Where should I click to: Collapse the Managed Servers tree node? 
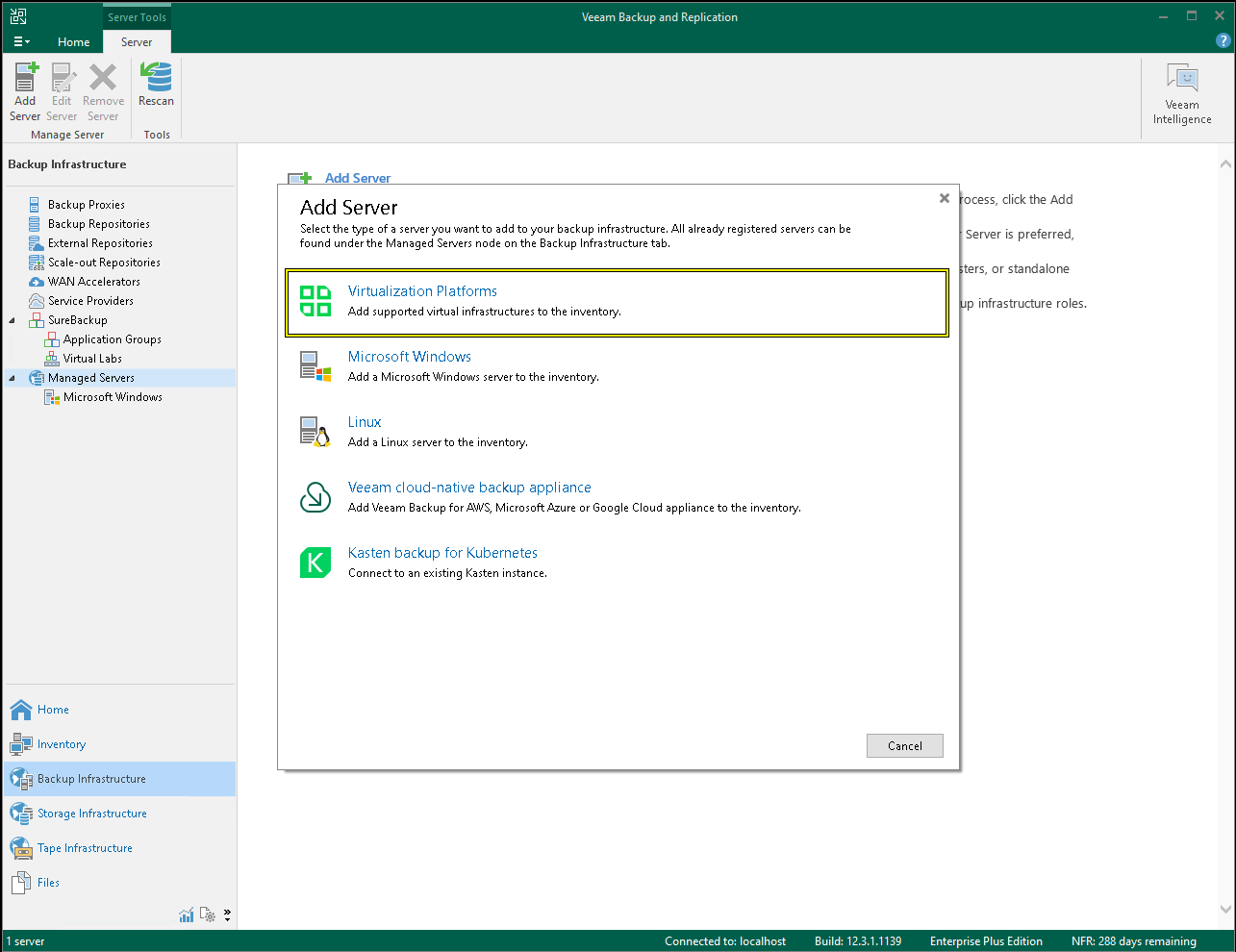(12, 378)
